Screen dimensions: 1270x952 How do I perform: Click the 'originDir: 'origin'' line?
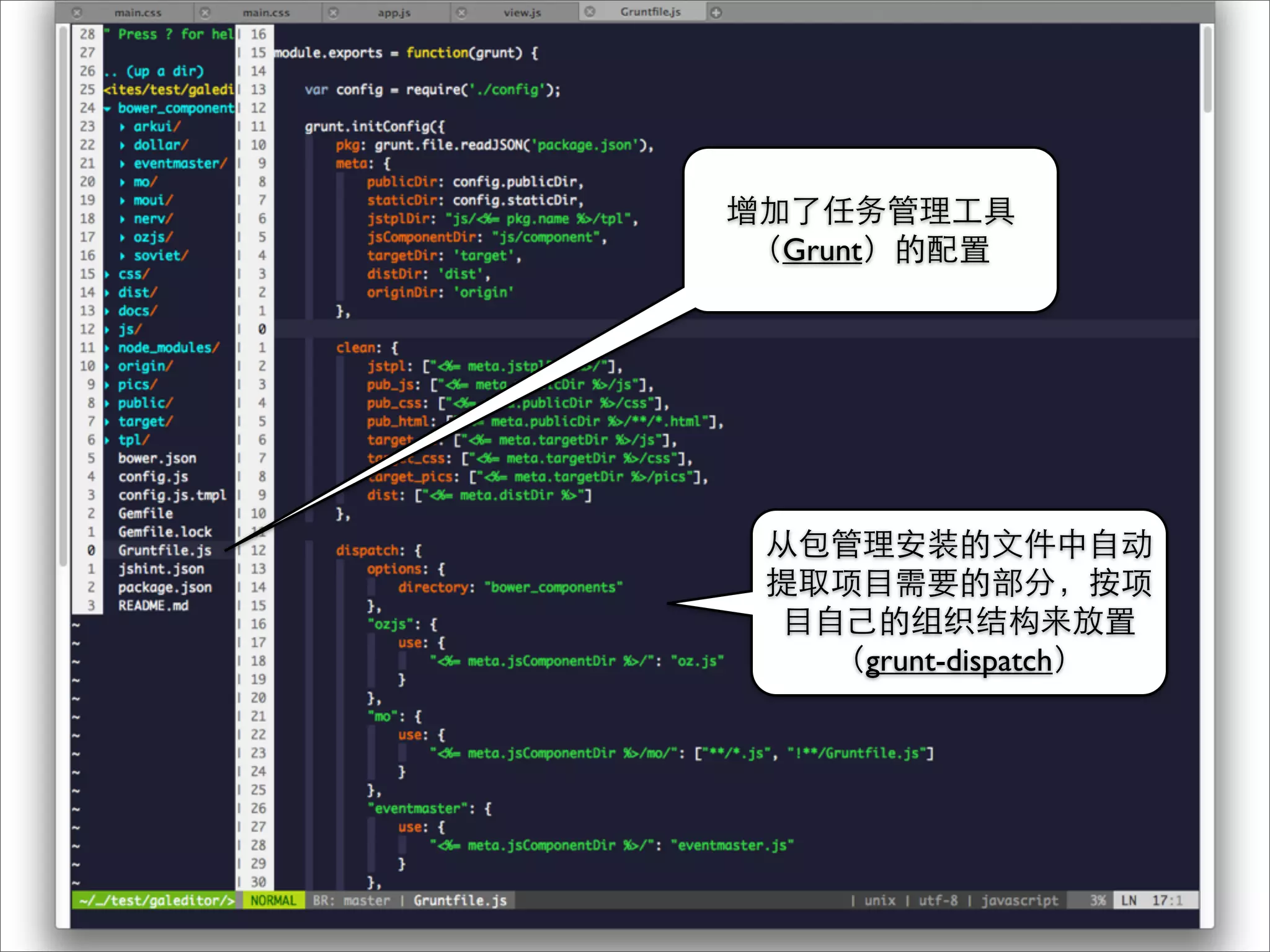[440, 293]
